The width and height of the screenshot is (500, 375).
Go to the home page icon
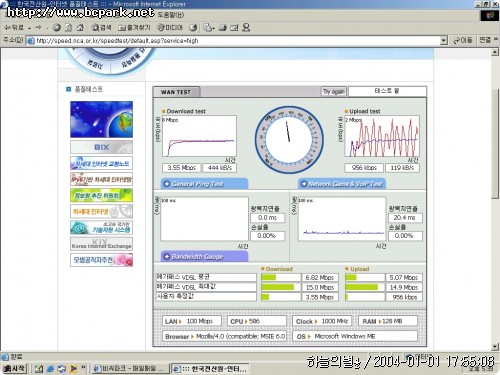click(80, 28)
